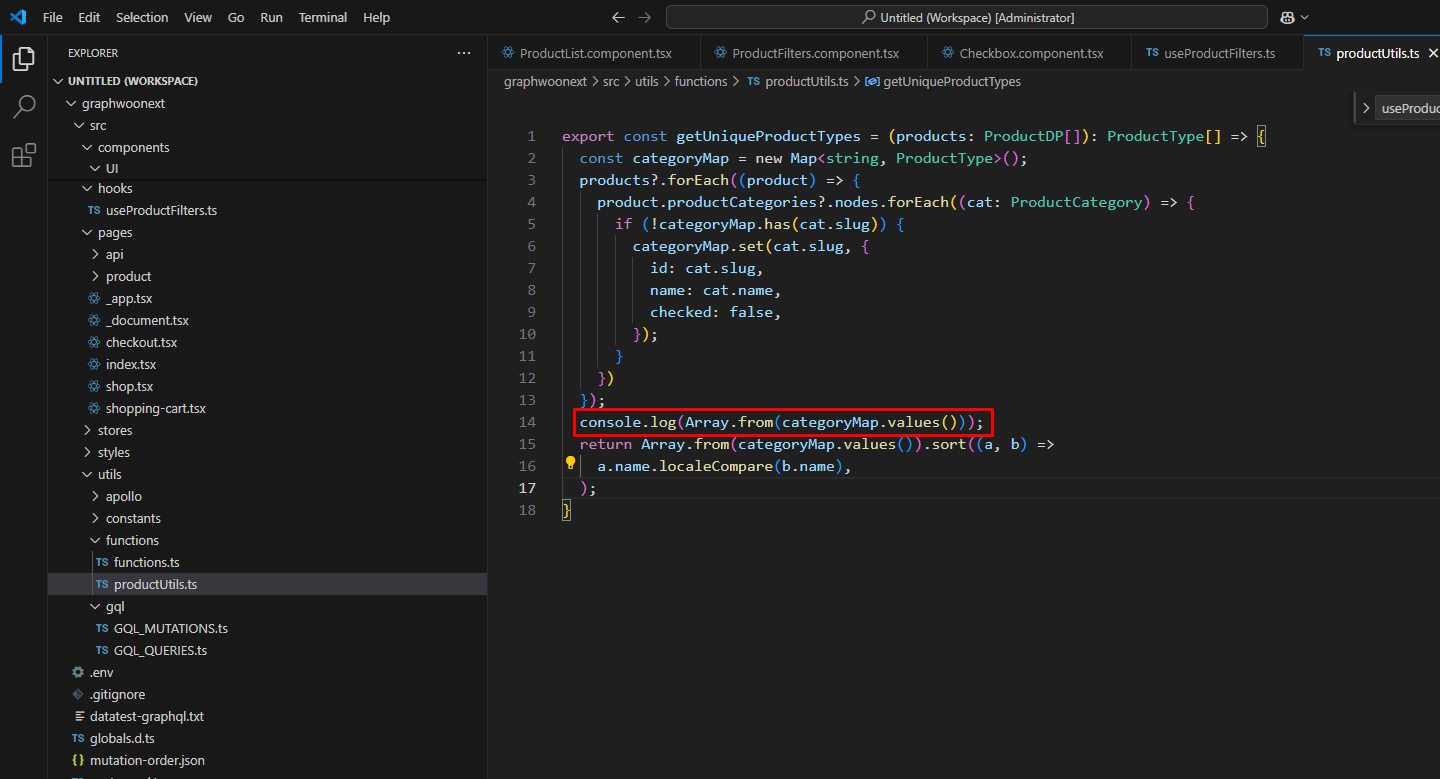Expand the stores folder
Image resolution: width=1440 pixels, height=779 pixels.
pyautogui.click(x=114, y=430)
